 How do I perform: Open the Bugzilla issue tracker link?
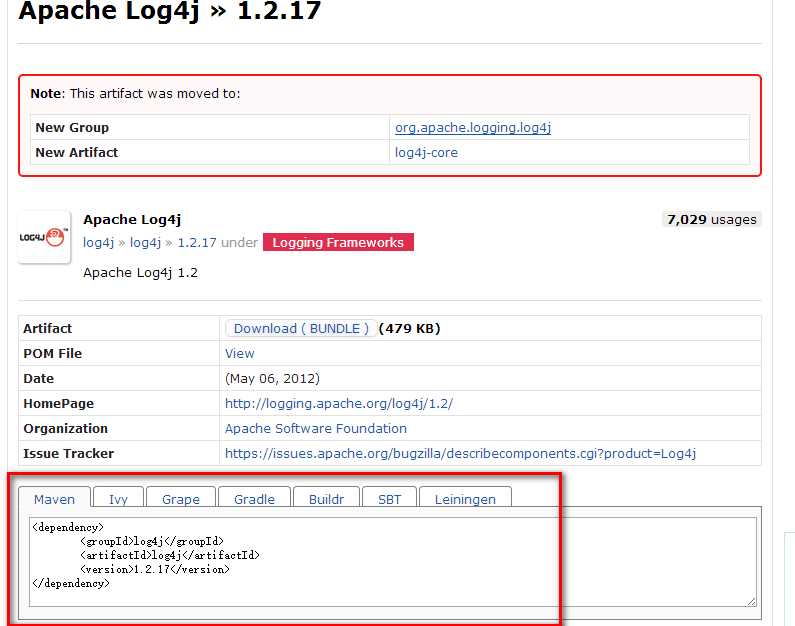pyautogui.click(x=460, y=453)
